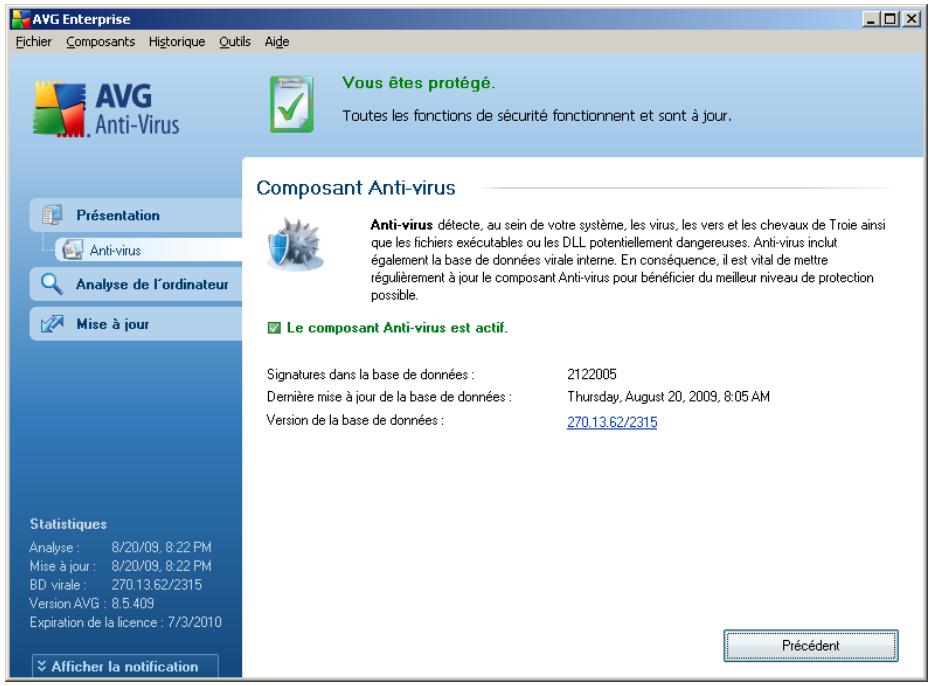The height and width of the screenshot is (686, 931).
Task: Click 'Vous êtes protégé.' status heading
Action: [418, 83]
